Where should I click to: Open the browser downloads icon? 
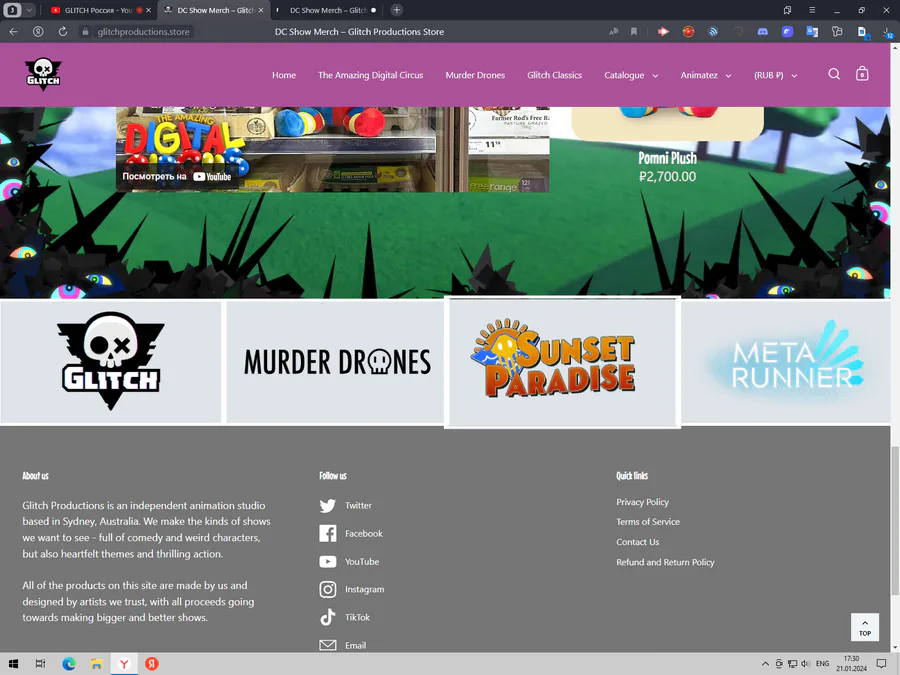pyautogui.click(x=888, y=32)
